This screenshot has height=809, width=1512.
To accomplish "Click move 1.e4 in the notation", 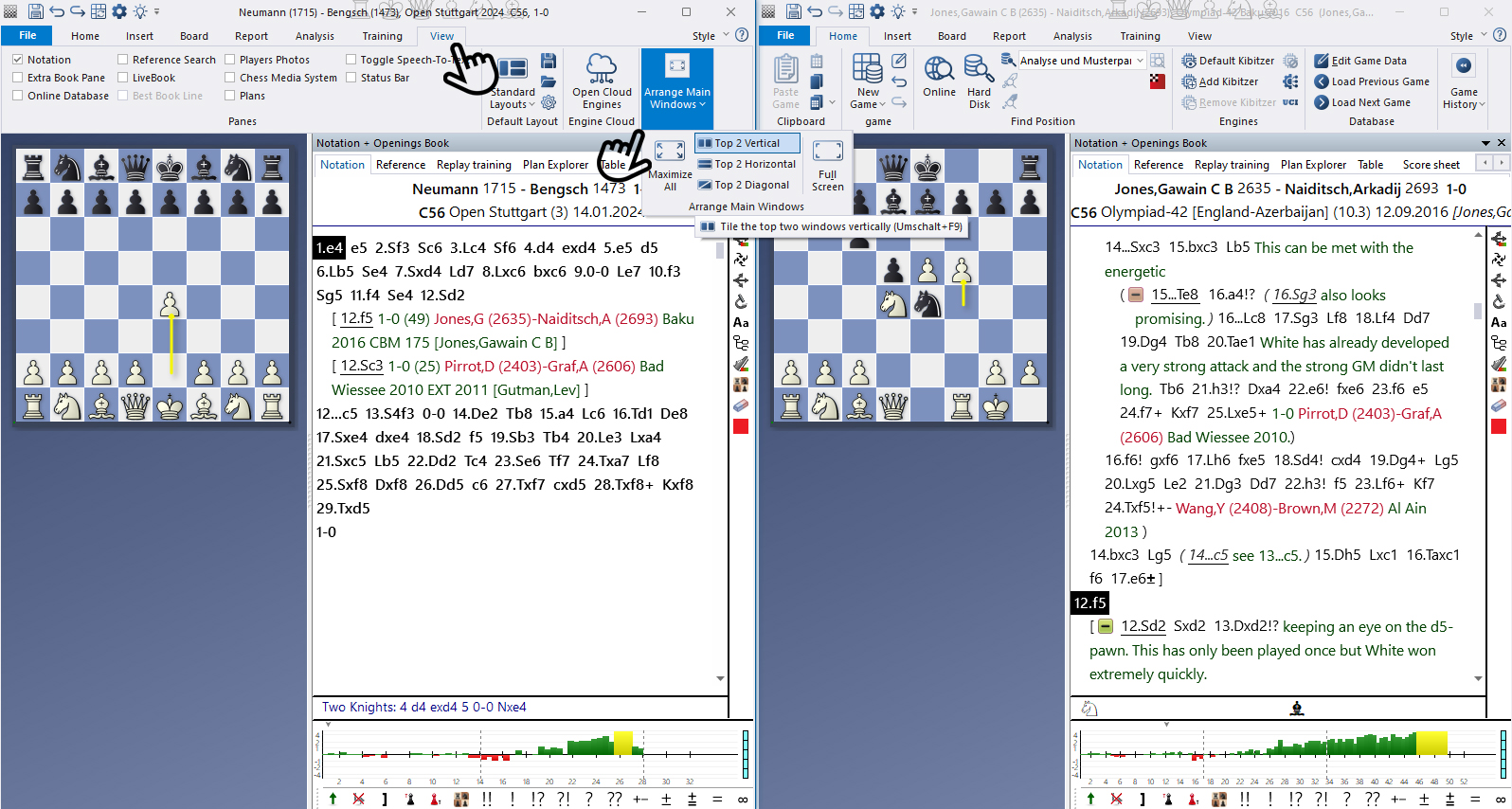I will click(329, 248).
